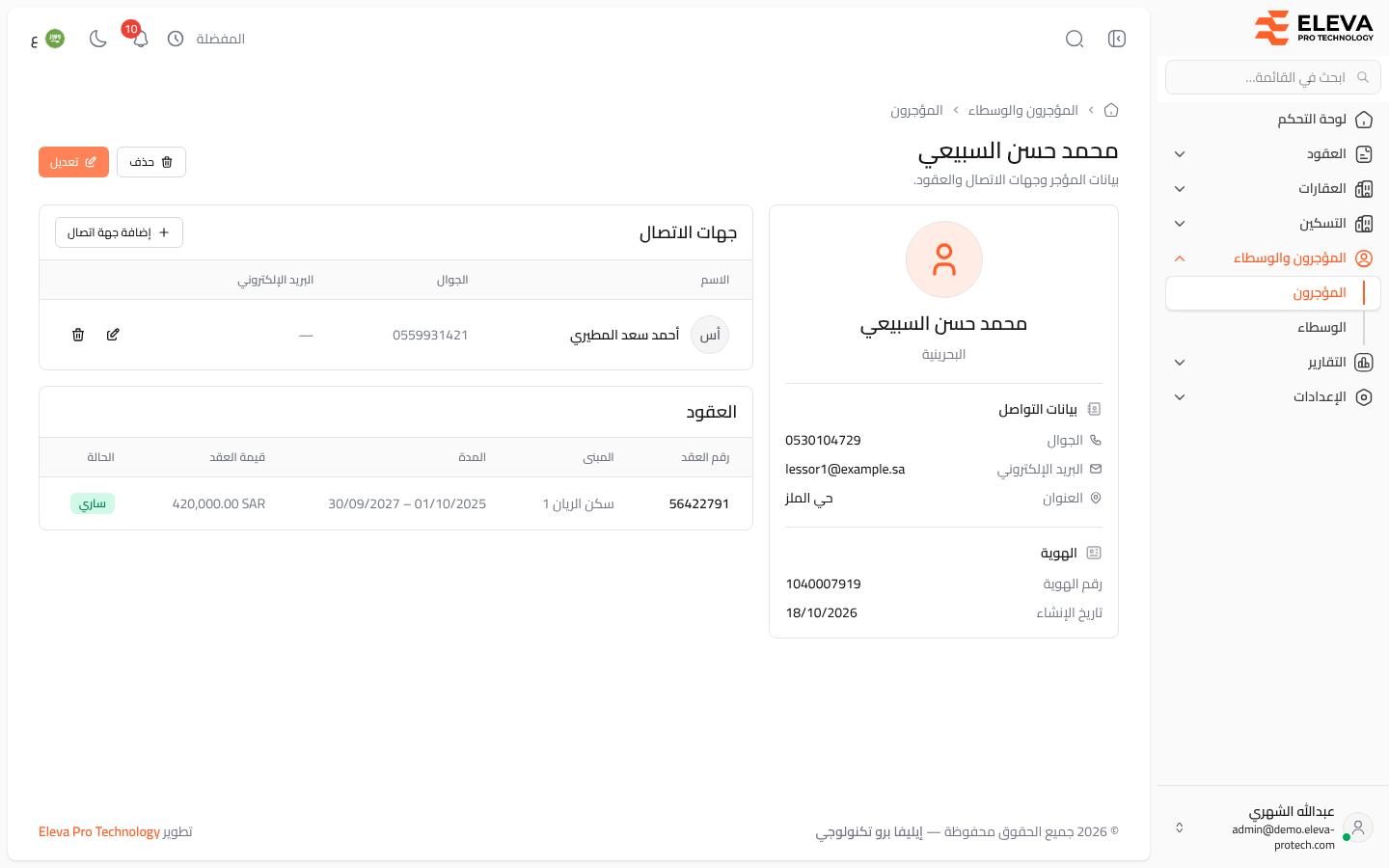The image size is (1389, 868).
Task: Click the contact mobile 0559931421
Action: tap(430, 336)
